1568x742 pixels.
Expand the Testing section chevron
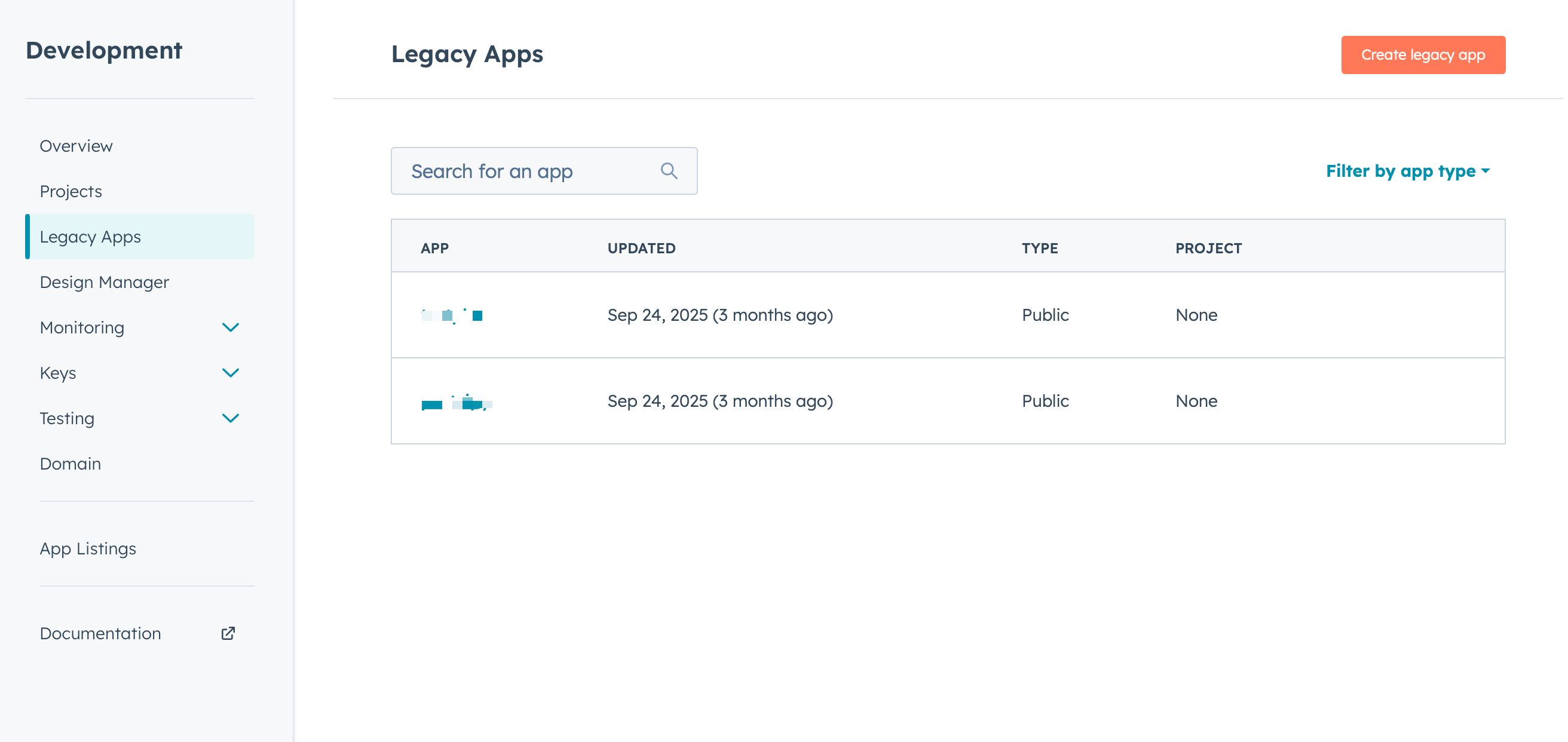[x=230, y=418]
